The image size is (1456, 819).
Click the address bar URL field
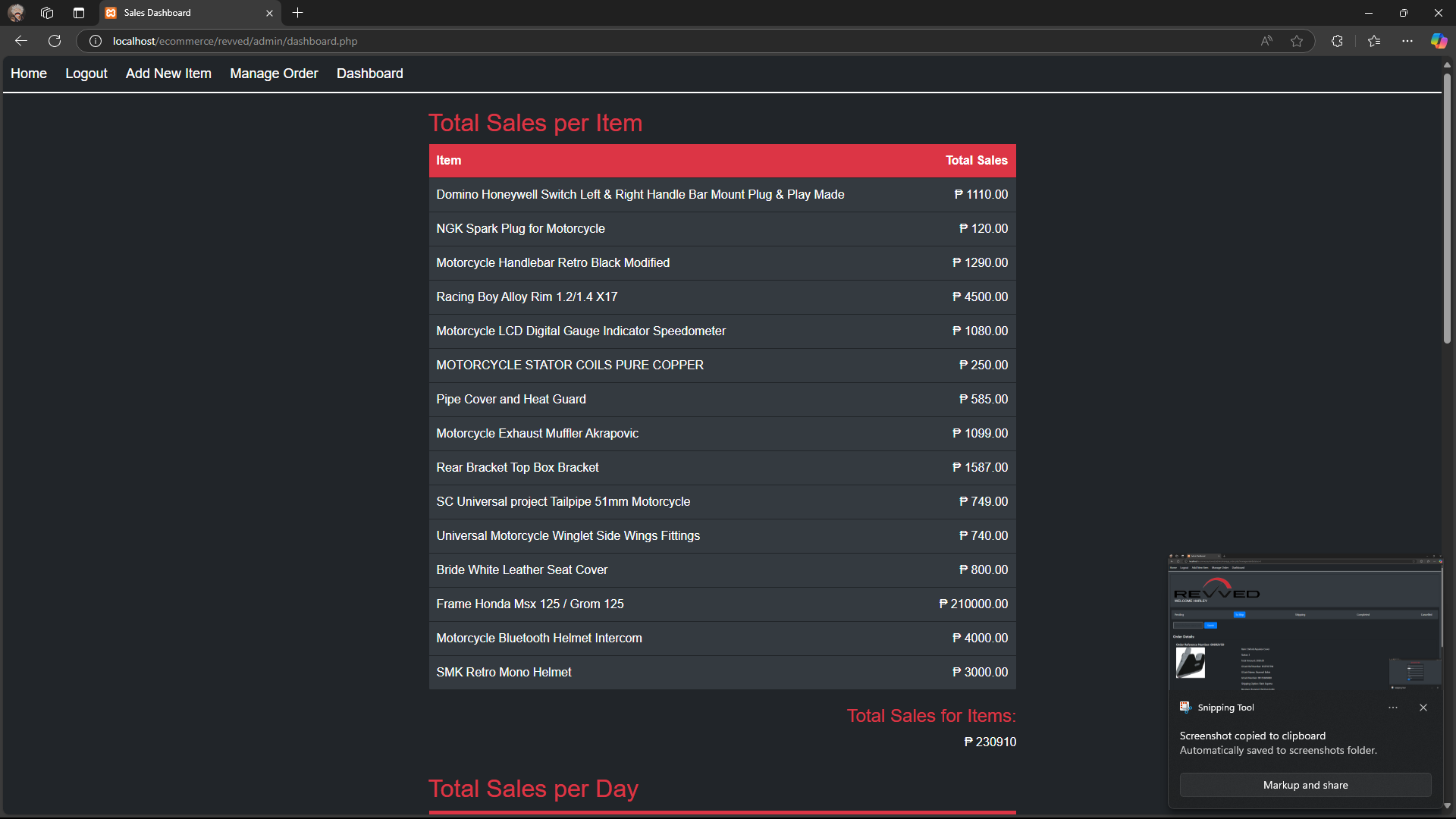[682, 41]
